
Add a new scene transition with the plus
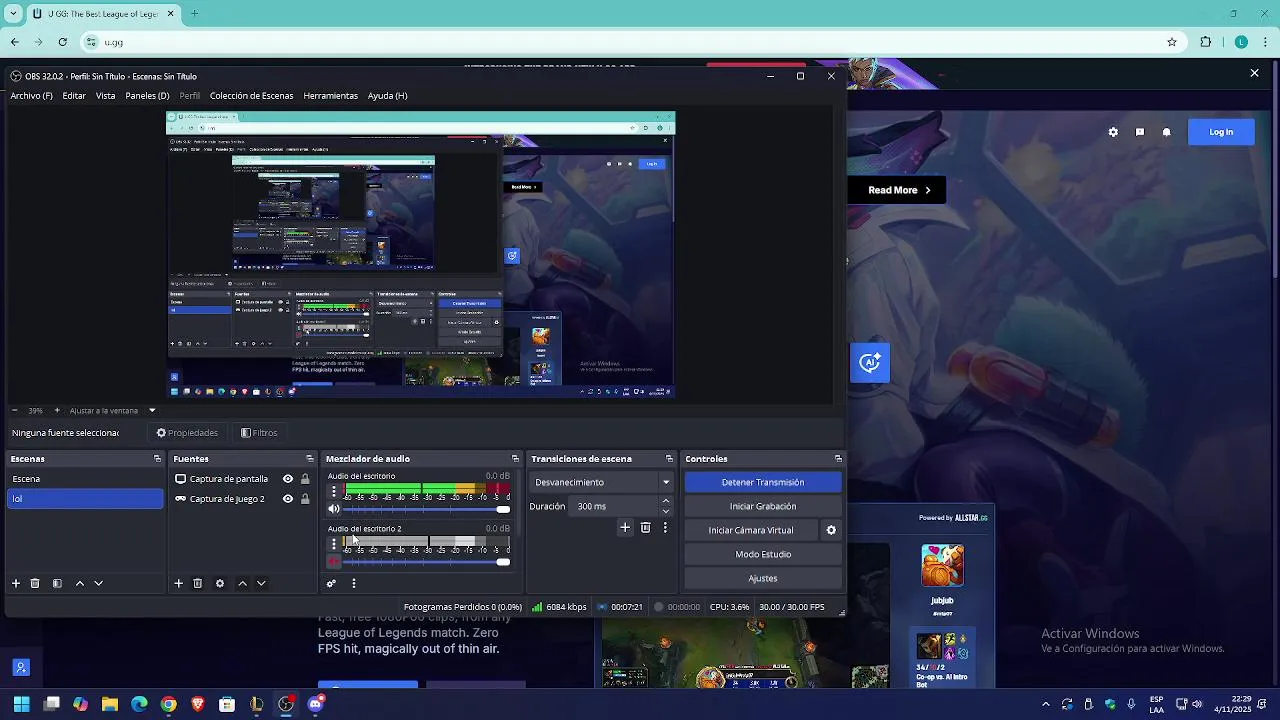coord(625,527)
